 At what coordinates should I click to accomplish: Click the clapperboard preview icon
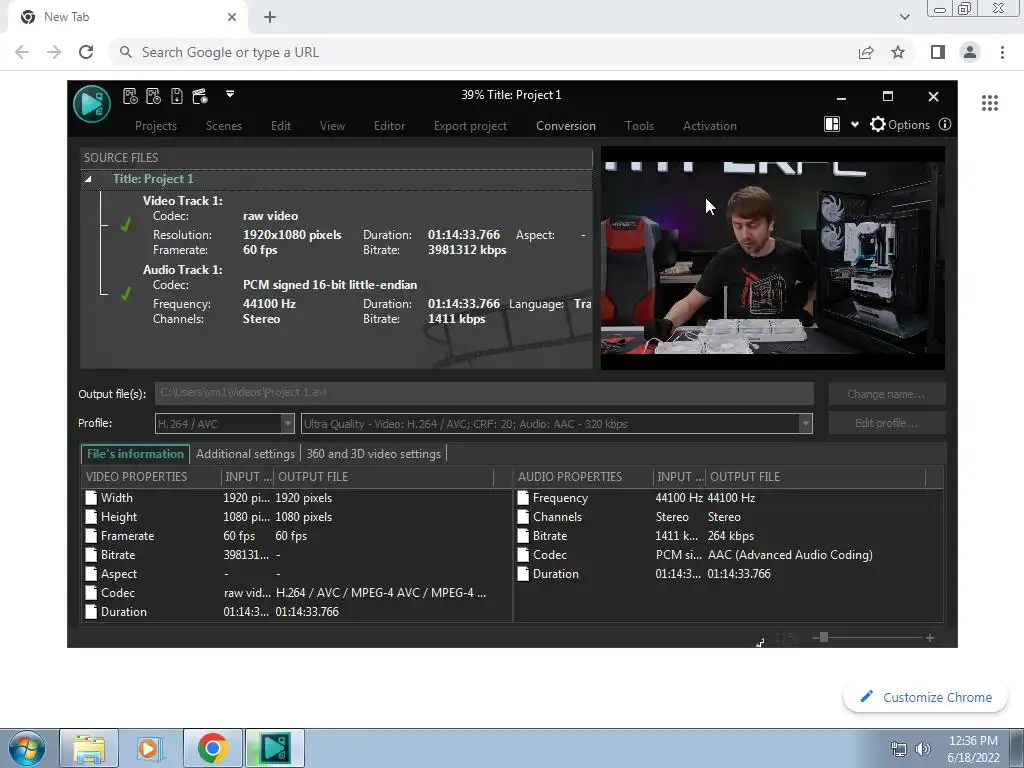(200, 97)
